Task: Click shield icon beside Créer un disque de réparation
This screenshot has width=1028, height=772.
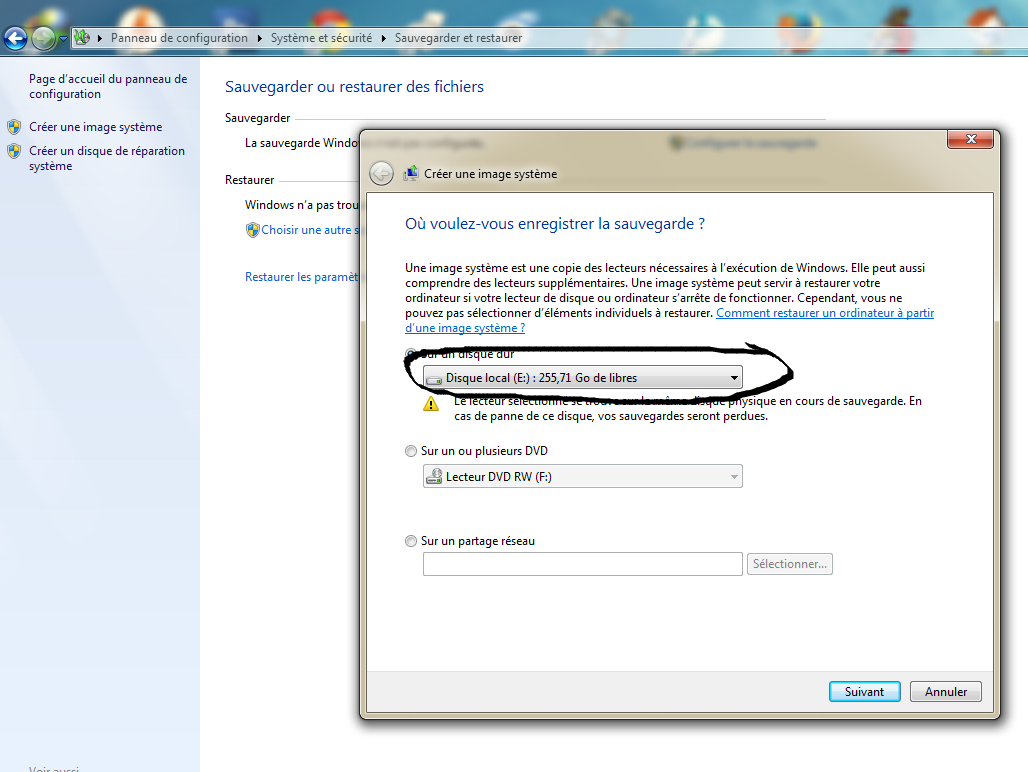Action: (x=14, y=151)
